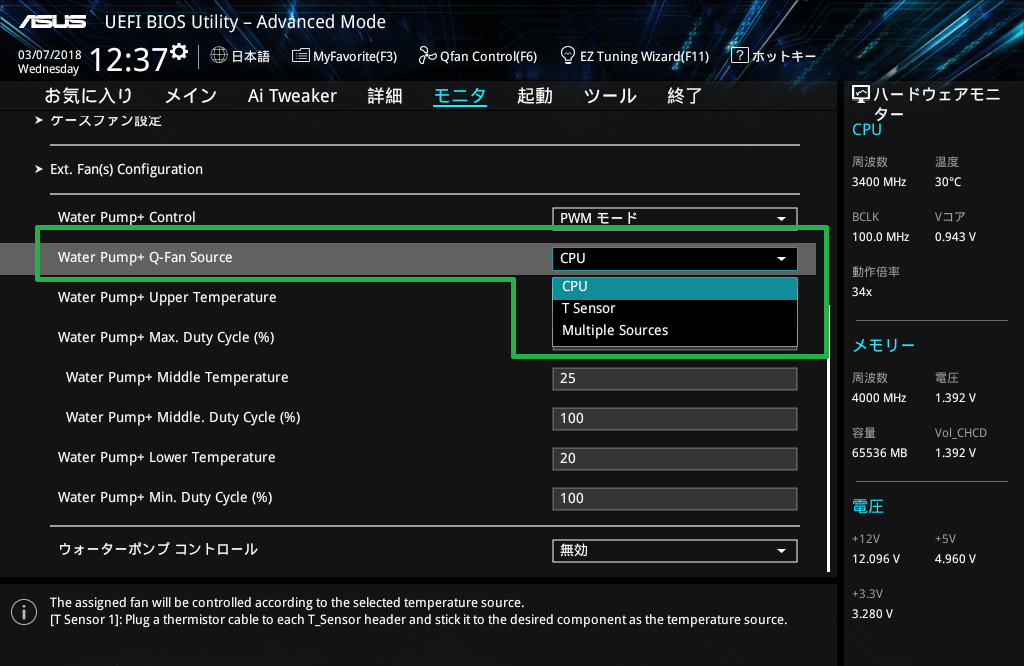1024x666 pixels.
Task: Click memory capacity 65536 MB value
Action: [879, 453]
